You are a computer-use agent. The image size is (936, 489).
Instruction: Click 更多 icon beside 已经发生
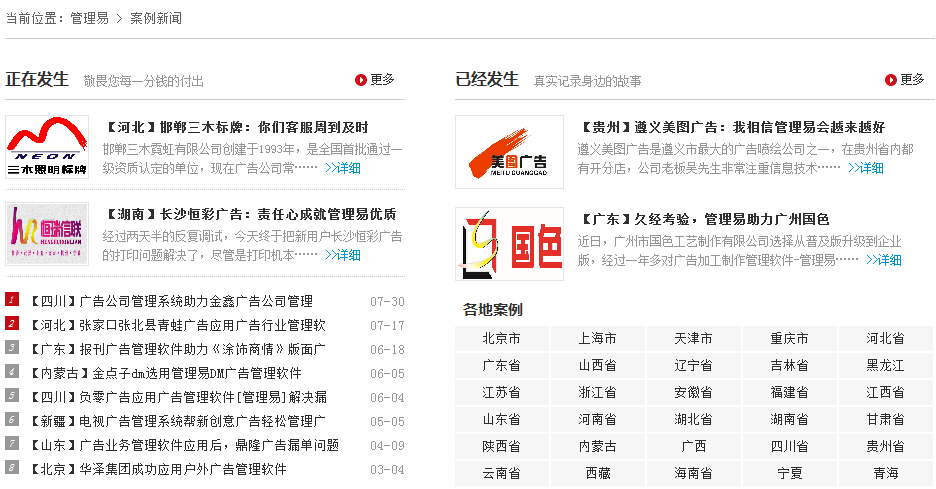[891, 80]
